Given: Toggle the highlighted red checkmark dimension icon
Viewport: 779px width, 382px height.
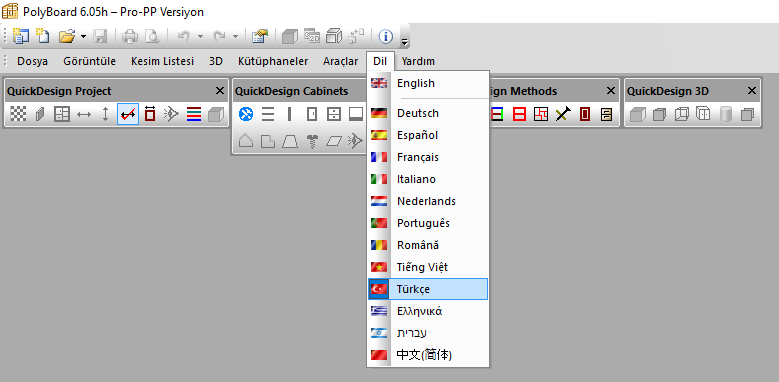Looking at the screenshot, I should (128, 114).
